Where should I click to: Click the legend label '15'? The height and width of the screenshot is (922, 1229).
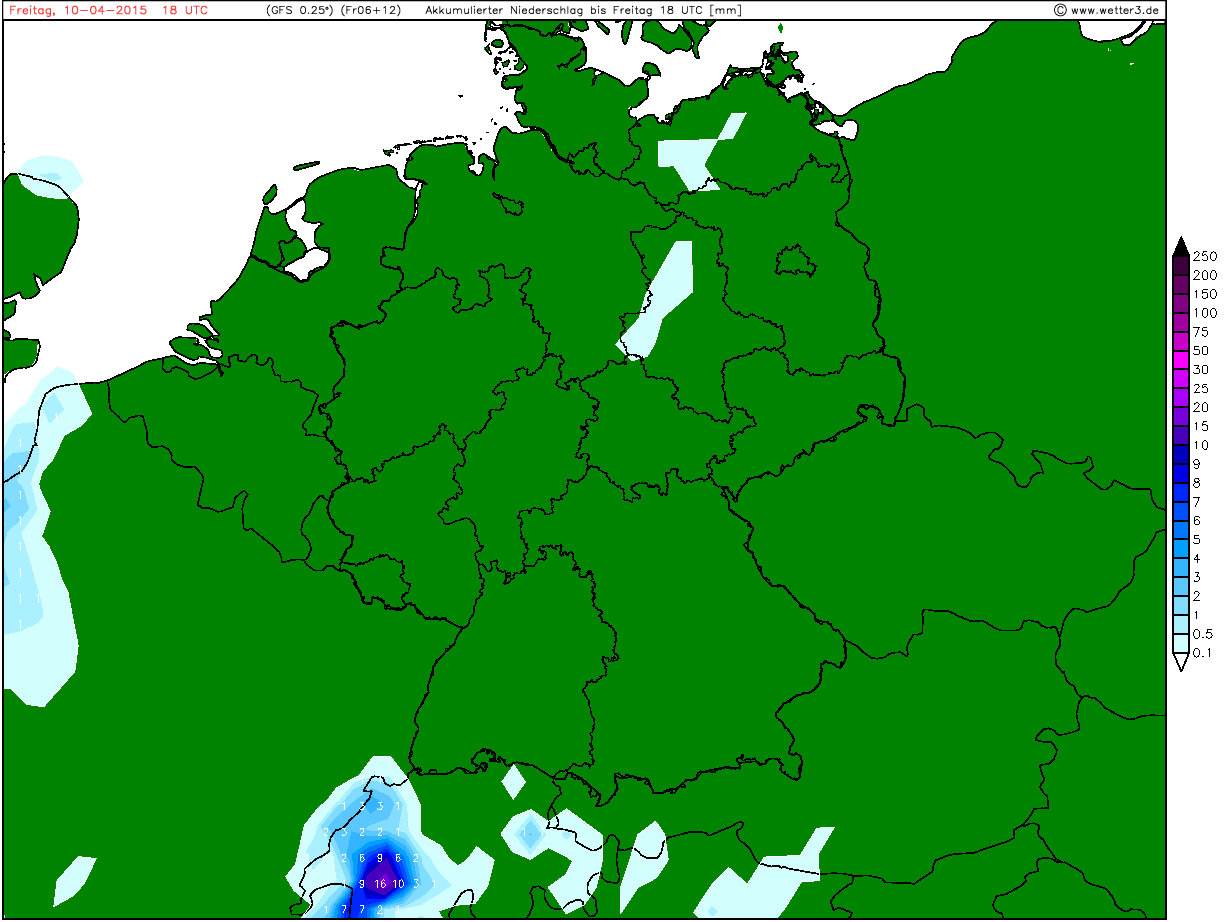tap(1201, 427)
